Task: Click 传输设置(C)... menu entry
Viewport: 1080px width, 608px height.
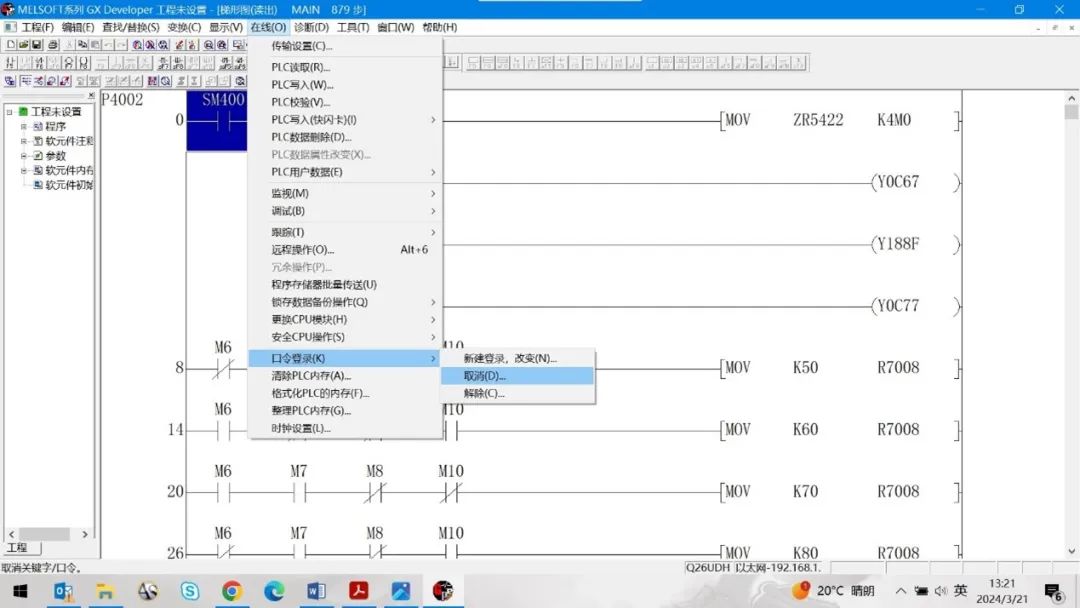Action: pyautogui.click(x=301, y=46)
